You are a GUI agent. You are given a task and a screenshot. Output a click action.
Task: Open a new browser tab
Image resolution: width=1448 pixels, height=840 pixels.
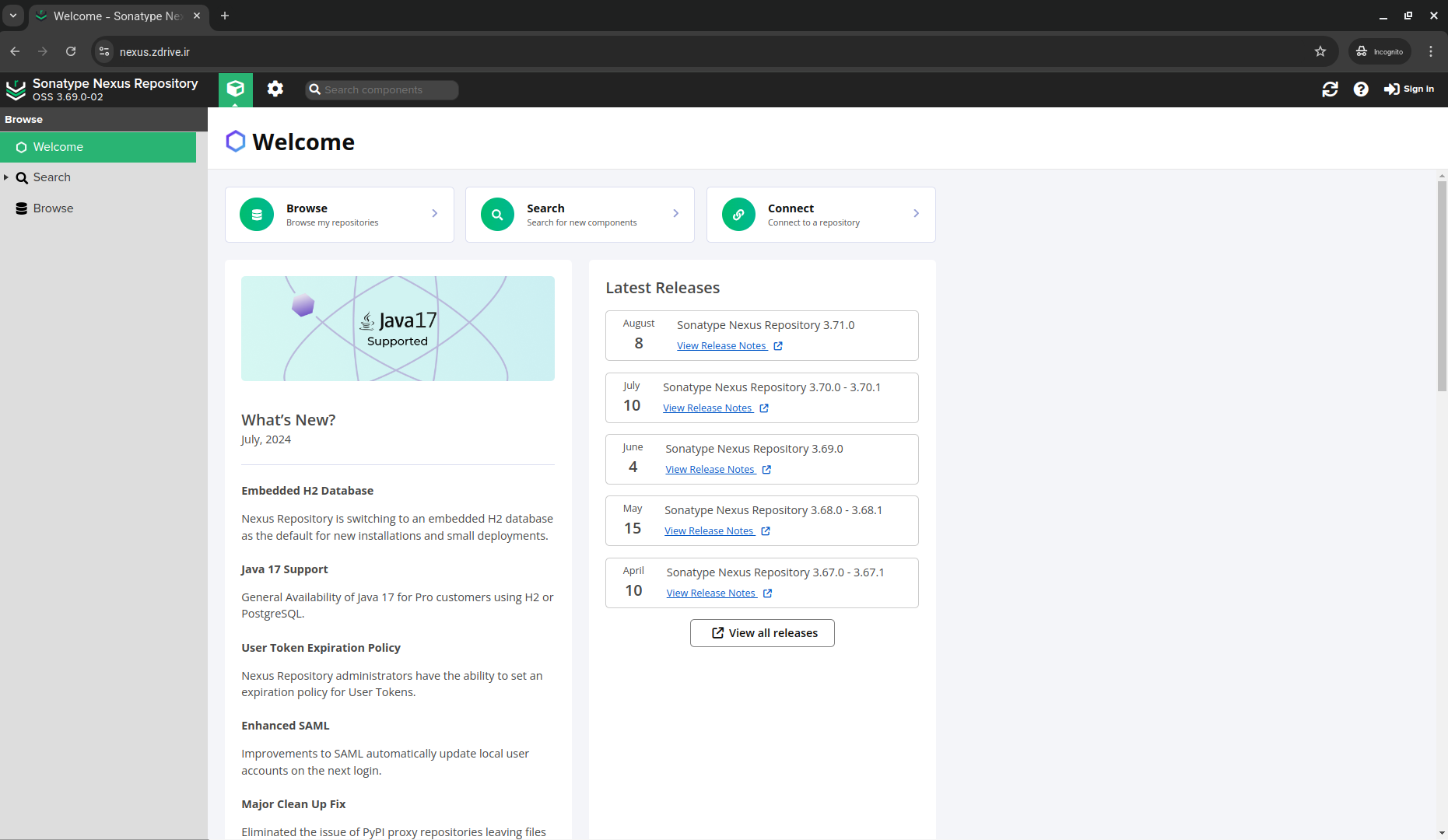click(x=225, y=16)
